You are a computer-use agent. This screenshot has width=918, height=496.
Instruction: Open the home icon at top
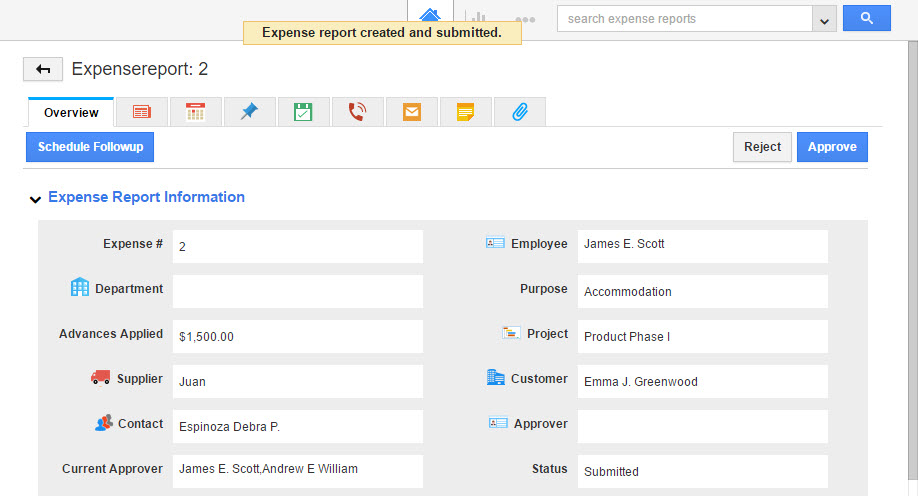click(430, 16)
